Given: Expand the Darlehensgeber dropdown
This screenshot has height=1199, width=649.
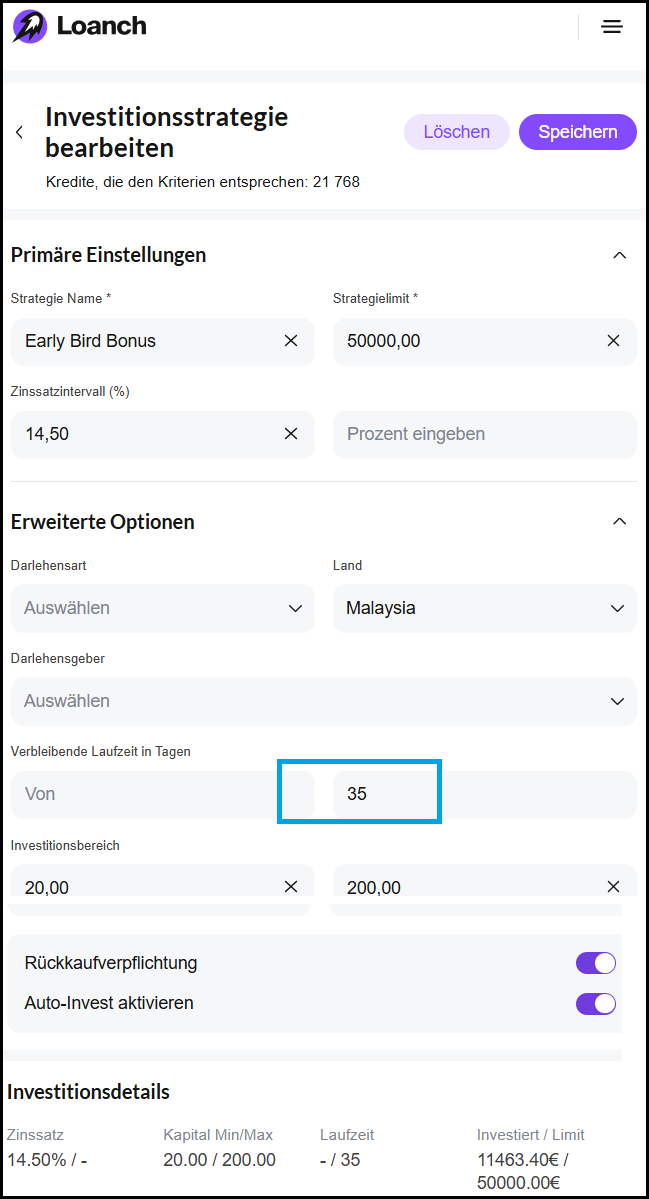Looking at the screenshot, I should pos(323,701).
